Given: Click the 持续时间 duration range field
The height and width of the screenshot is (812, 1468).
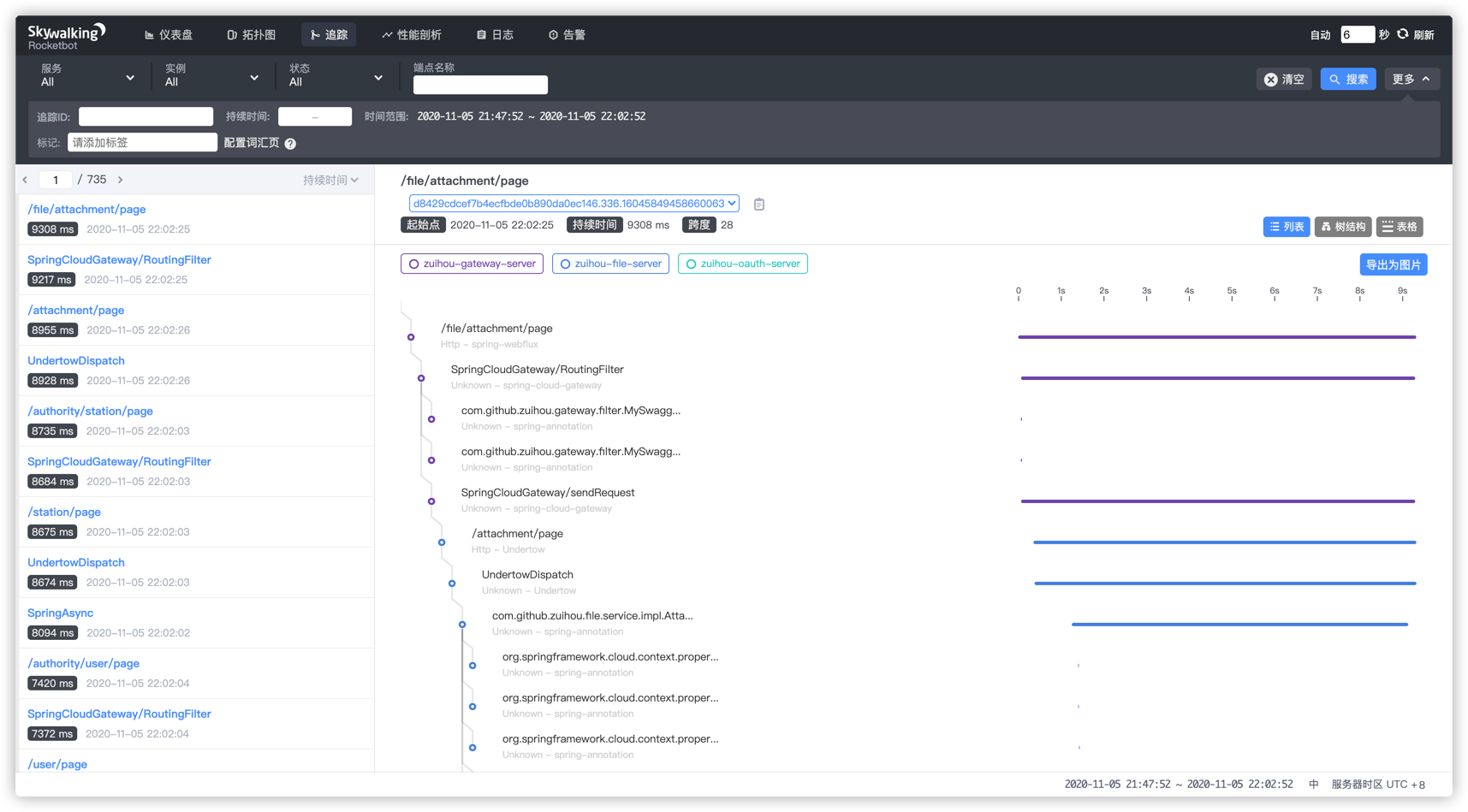Looking at the screenshot, I should 315,116.
